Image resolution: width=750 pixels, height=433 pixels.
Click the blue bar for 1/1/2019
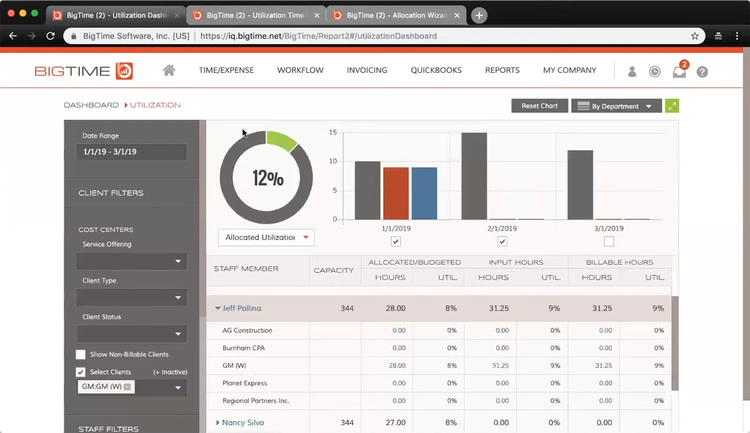coord(424,193)
